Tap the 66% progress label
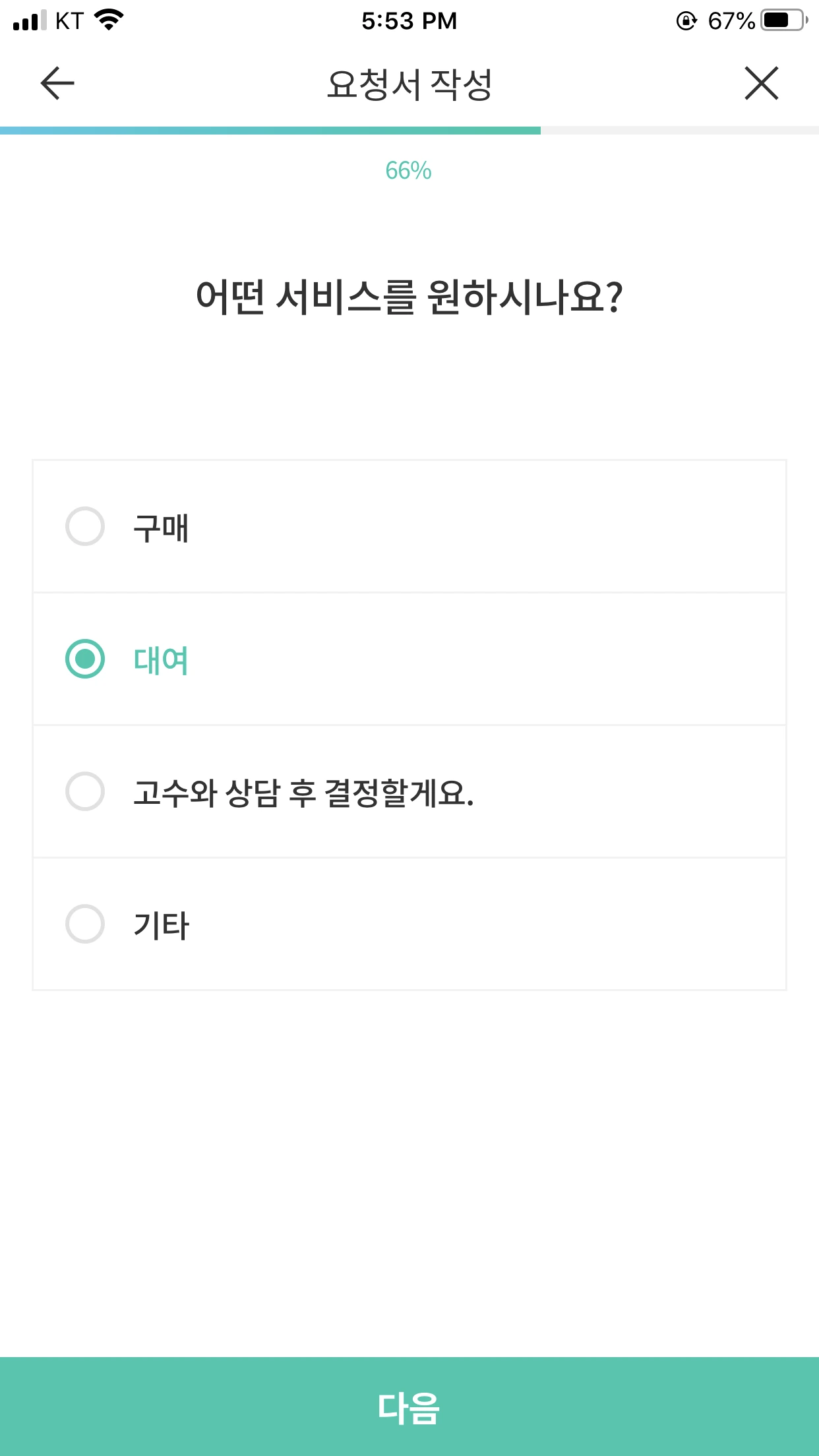The width and height of the screenshot is (819, 1456). (x=409, y=171)
